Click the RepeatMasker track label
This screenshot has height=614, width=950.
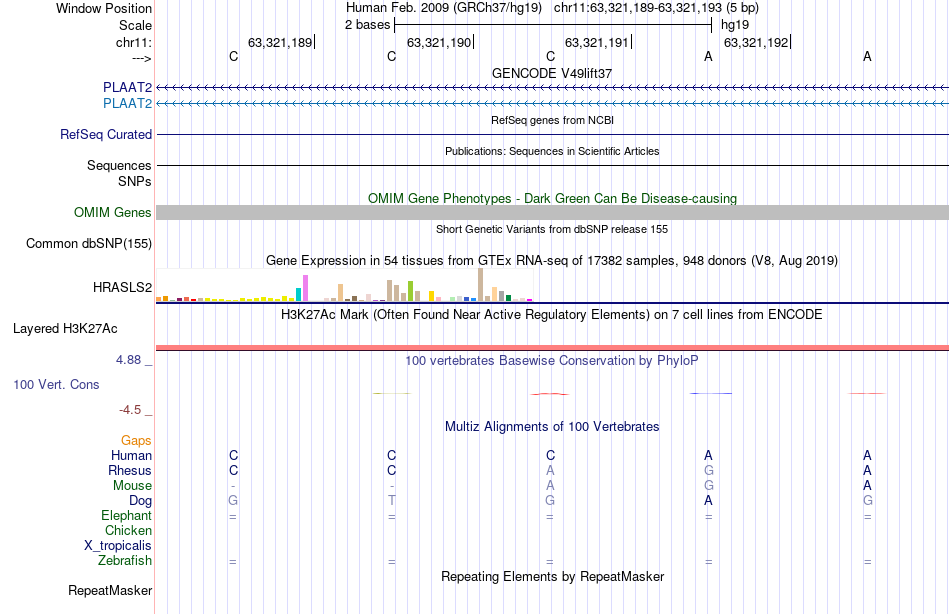[110, 590]
